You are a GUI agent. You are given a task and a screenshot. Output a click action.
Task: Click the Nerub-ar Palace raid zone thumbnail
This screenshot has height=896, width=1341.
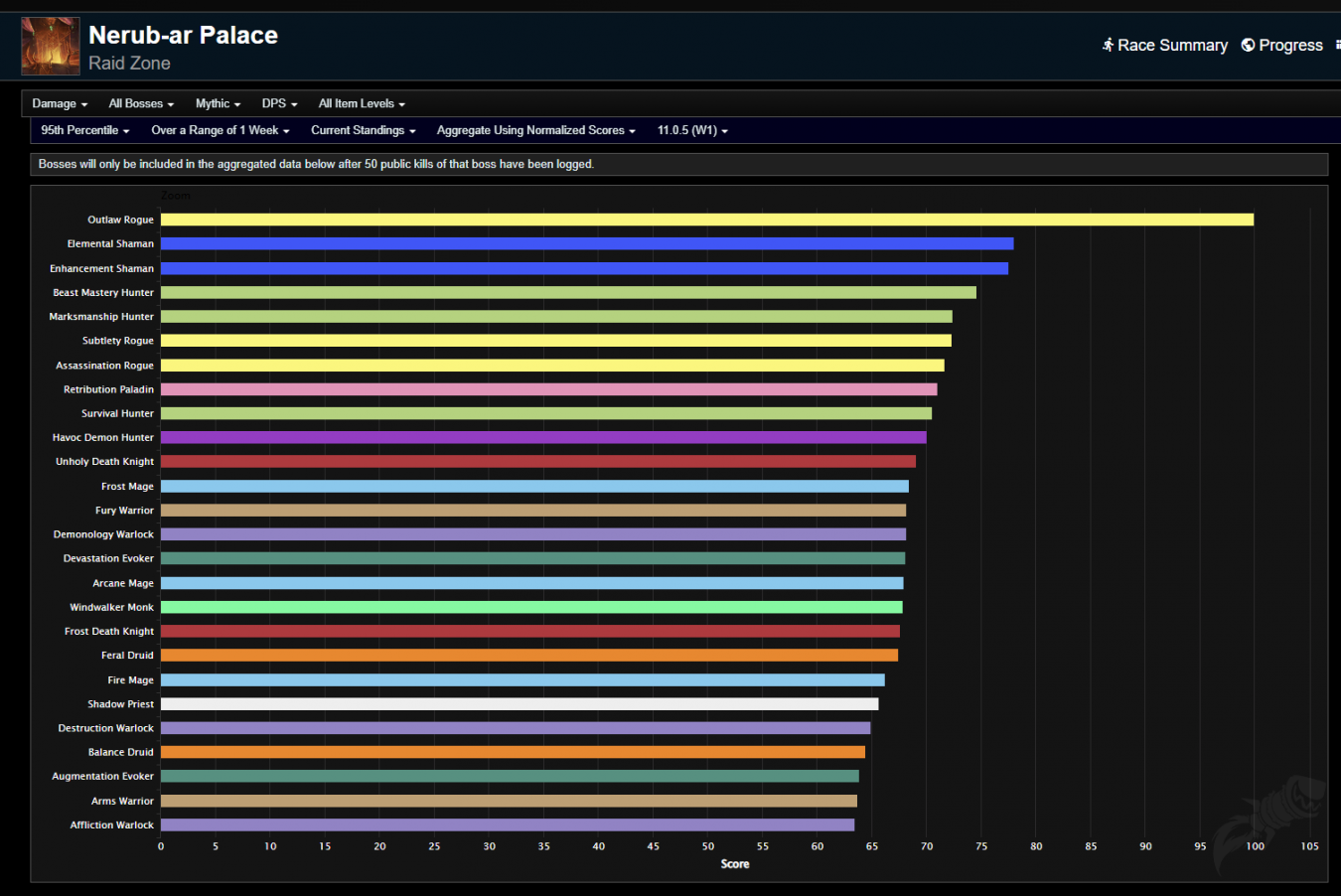pyautogui.click(x=51, y=47)
